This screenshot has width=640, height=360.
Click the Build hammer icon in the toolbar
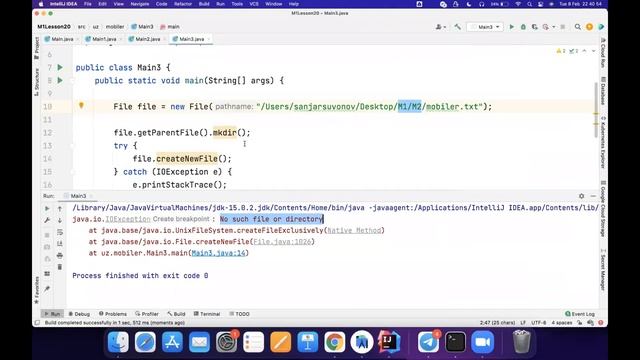pos(458,27)
